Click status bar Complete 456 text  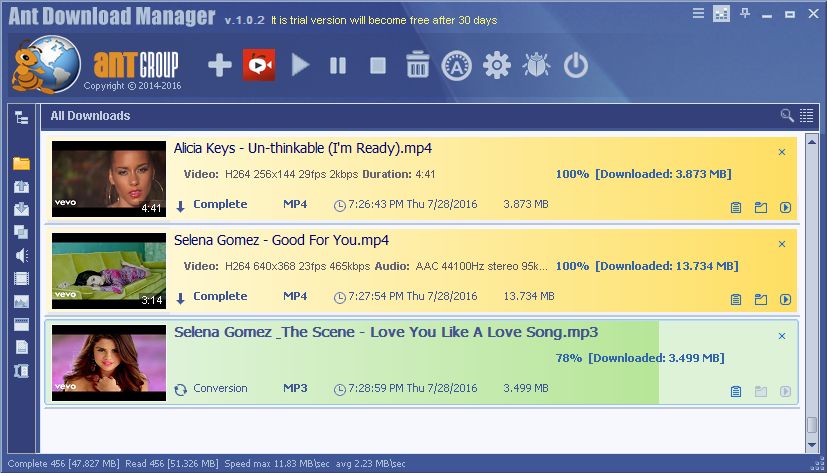coord(63,464)
